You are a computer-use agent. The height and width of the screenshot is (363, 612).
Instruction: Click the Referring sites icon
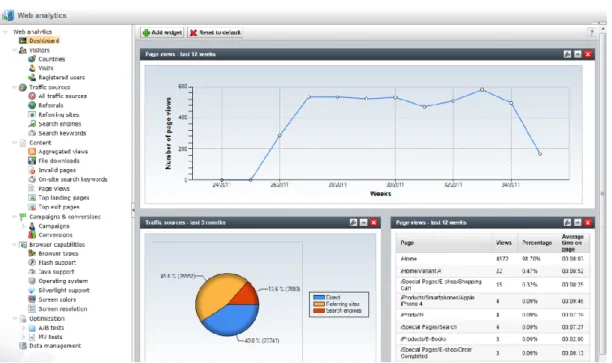point(32,114)
